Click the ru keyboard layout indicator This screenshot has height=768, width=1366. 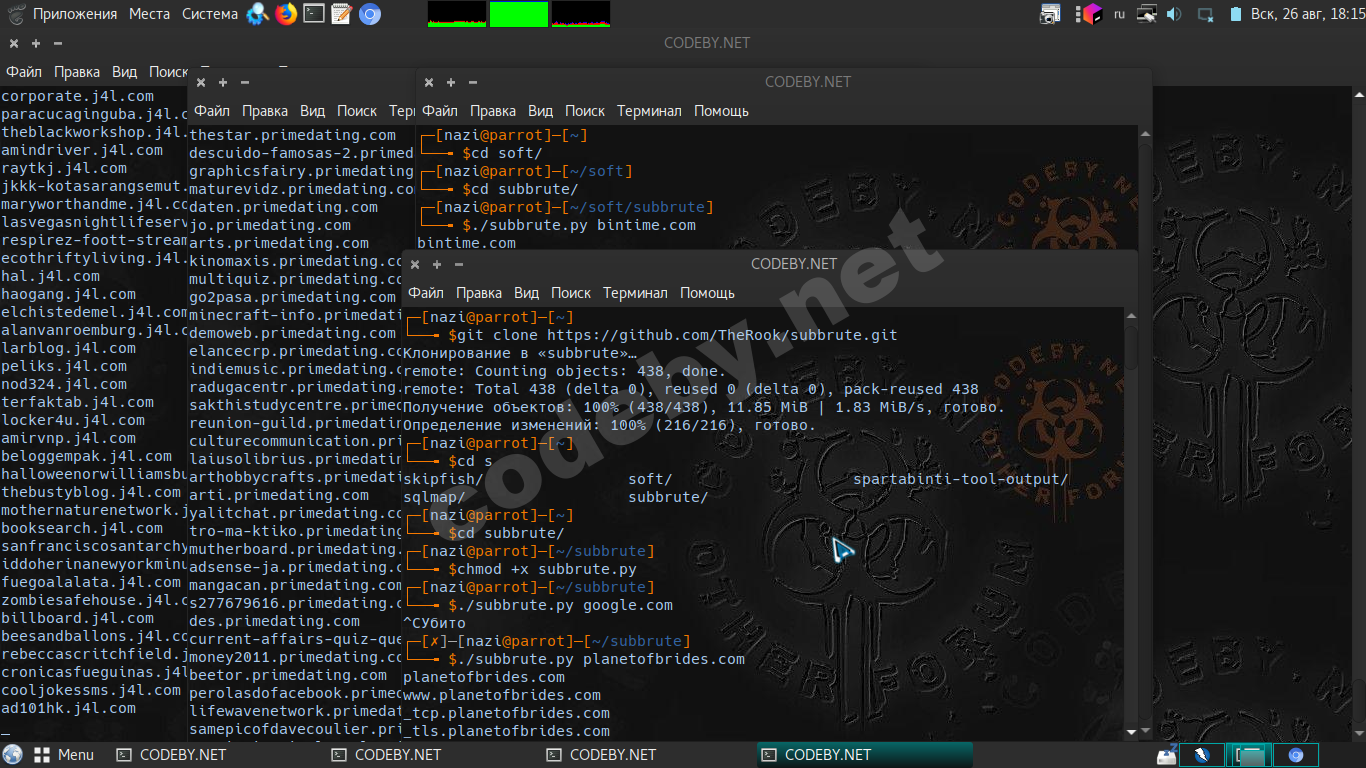[1119, 14]
